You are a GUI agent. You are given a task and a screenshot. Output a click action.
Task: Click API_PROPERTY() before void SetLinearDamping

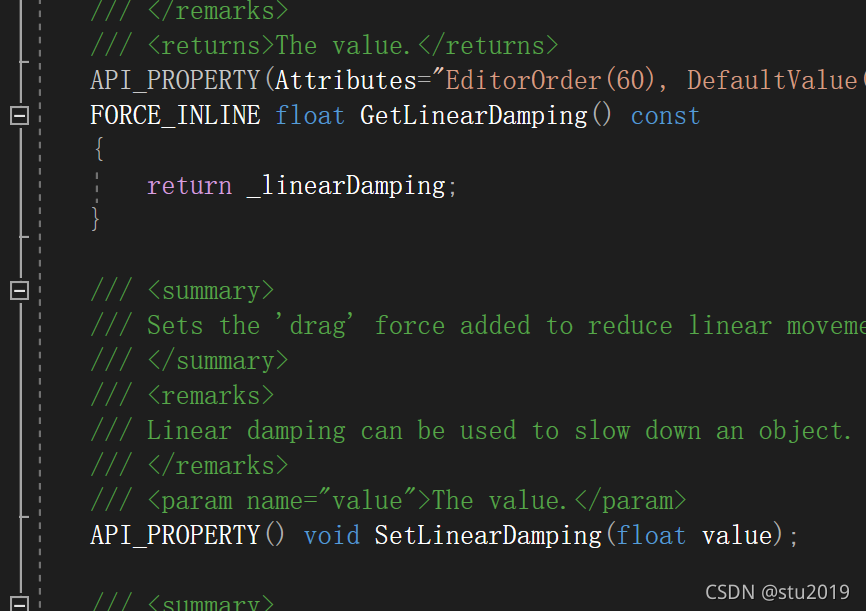[187, 535]
